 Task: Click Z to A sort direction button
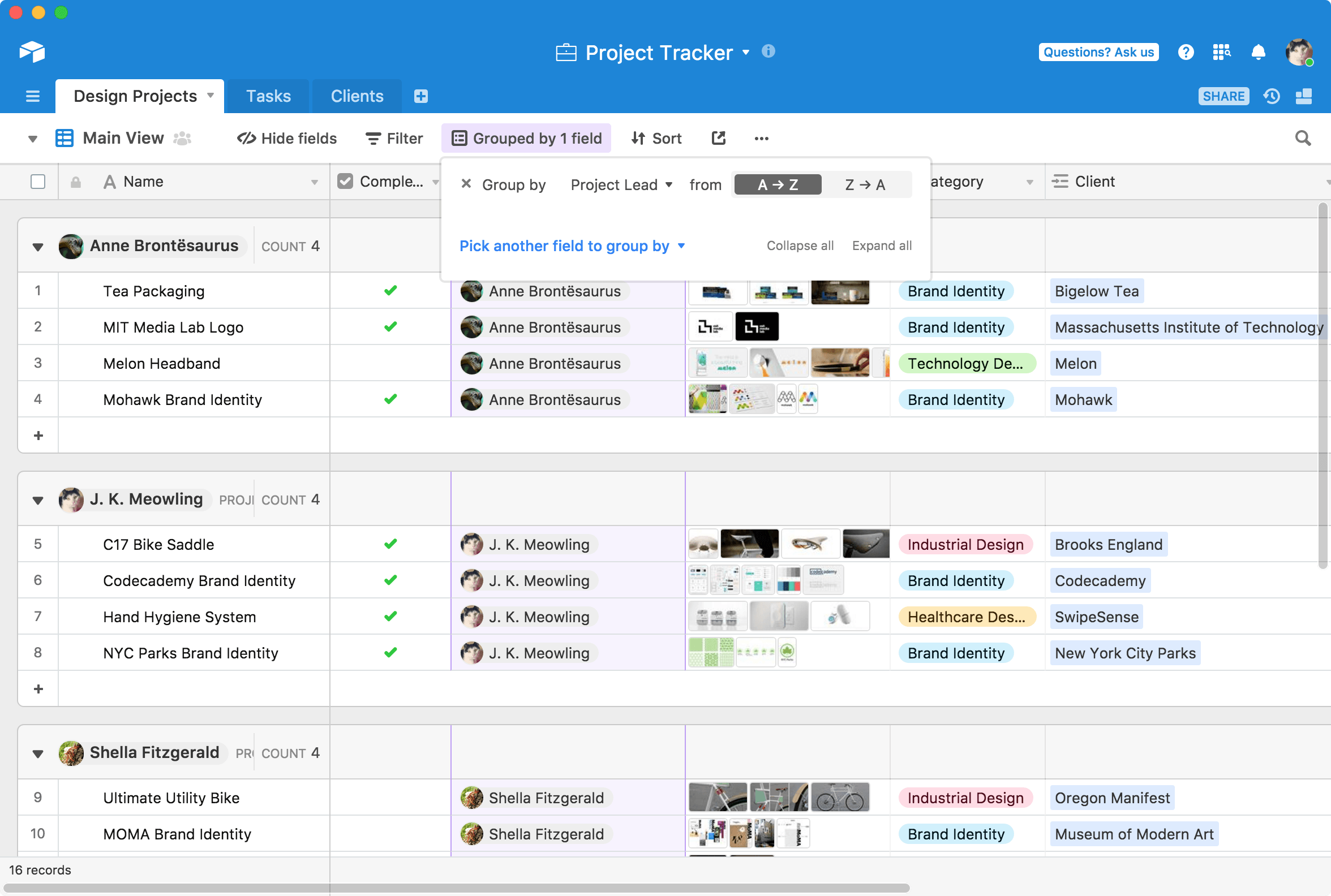coord(863,184)
